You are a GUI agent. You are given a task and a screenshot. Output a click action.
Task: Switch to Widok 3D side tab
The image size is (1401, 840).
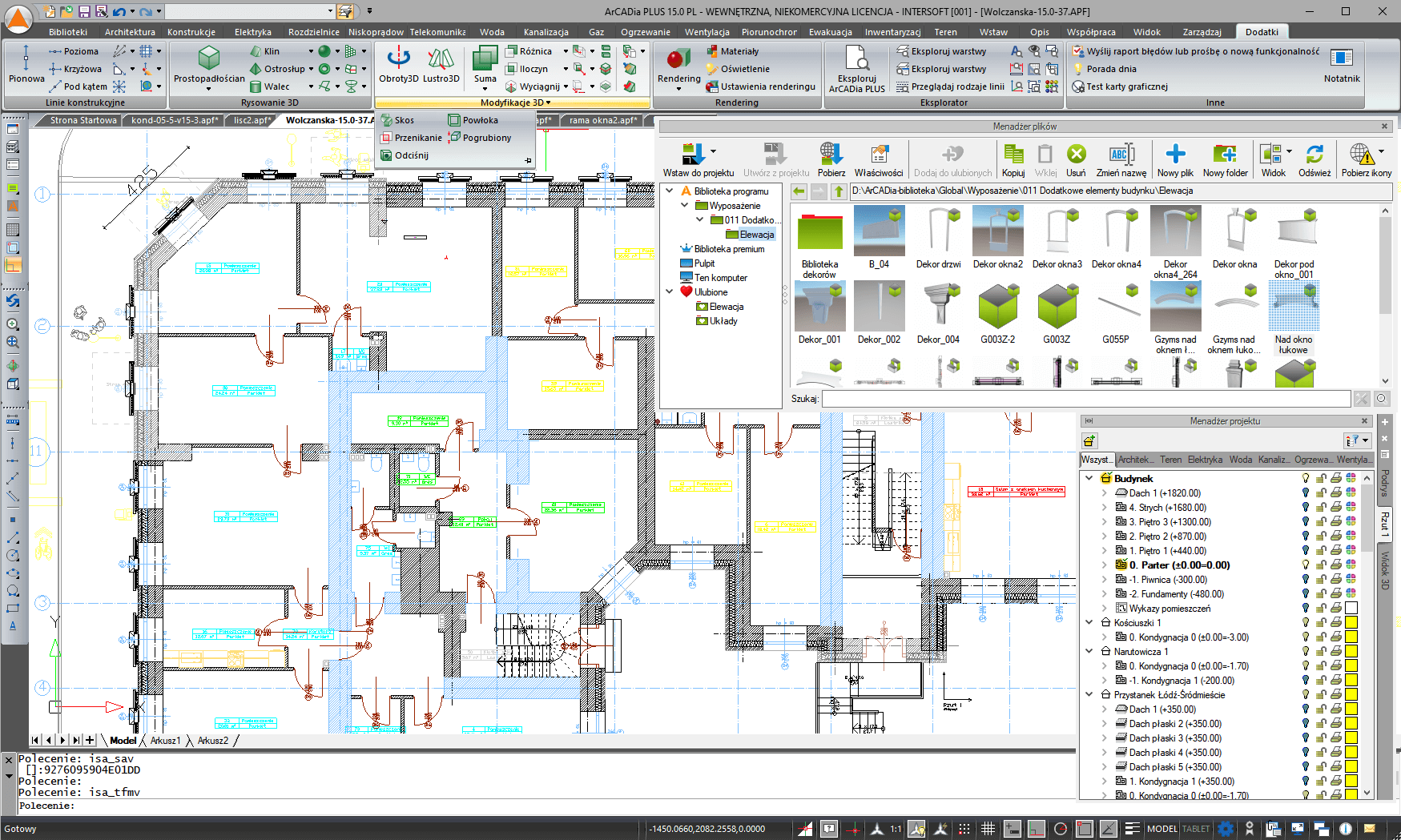(1384, 569)
